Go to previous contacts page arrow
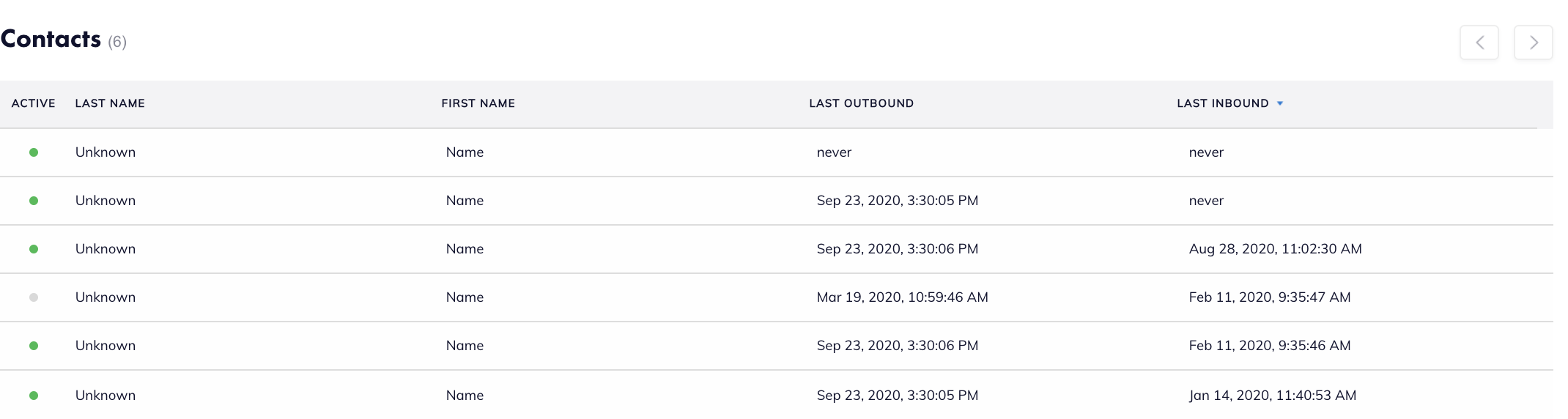The width and height of the screenshot is (1568, 419). click(1479, 42)
